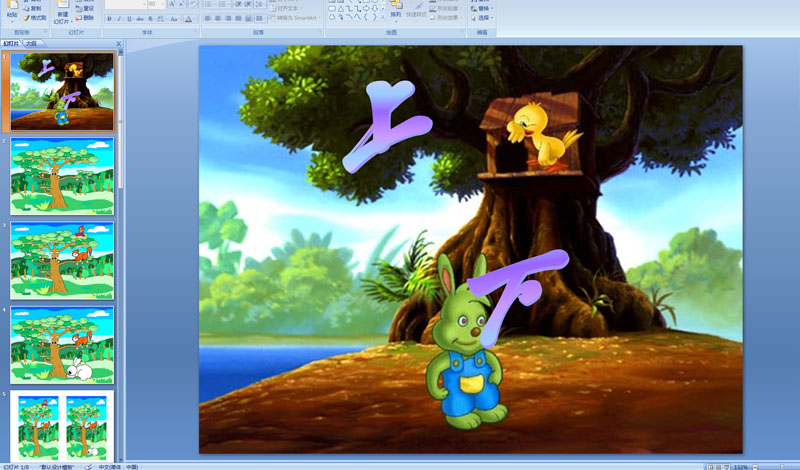Image resolution: width=800 pixels, height=470 pixels.
Task: Click the Copy (复制) command
Action: [33, 9]
